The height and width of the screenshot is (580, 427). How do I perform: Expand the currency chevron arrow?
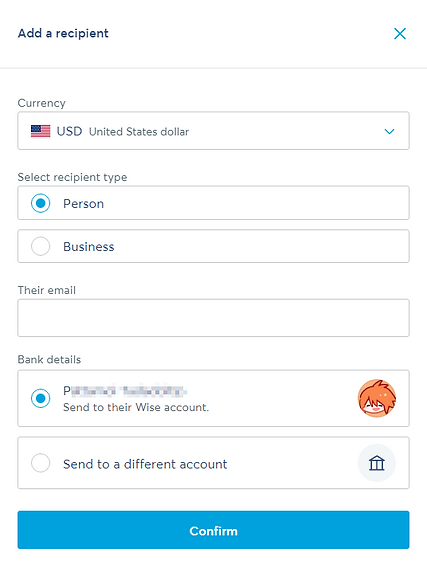(389, 131)
